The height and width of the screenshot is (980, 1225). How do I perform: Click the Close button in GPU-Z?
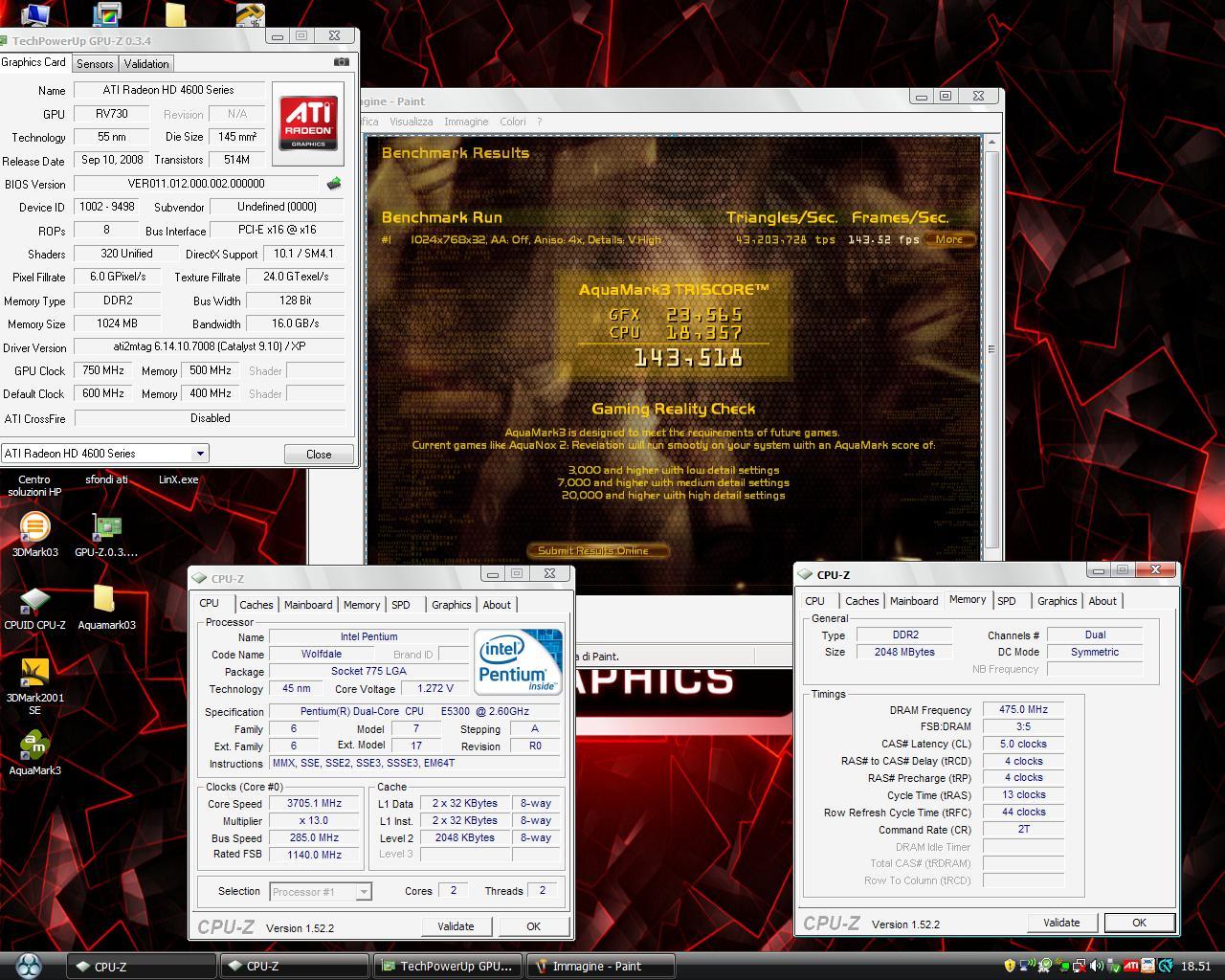(x=319, y=455)
